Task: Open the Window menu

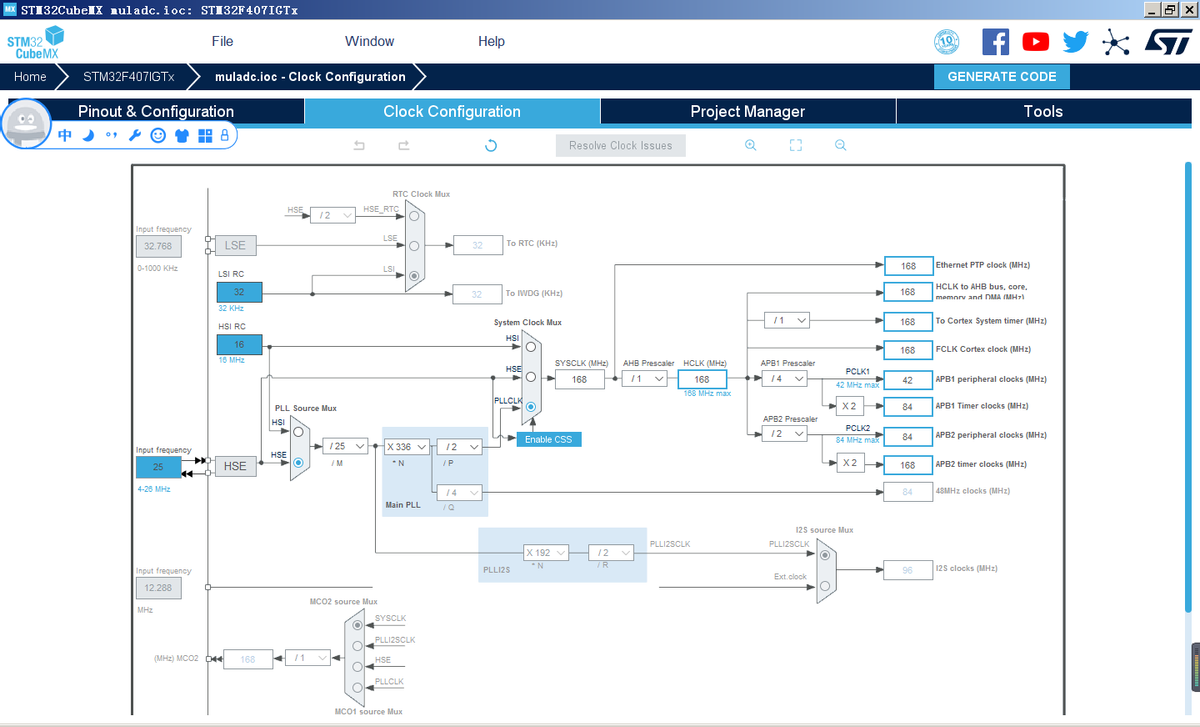Action: [369, 41]
